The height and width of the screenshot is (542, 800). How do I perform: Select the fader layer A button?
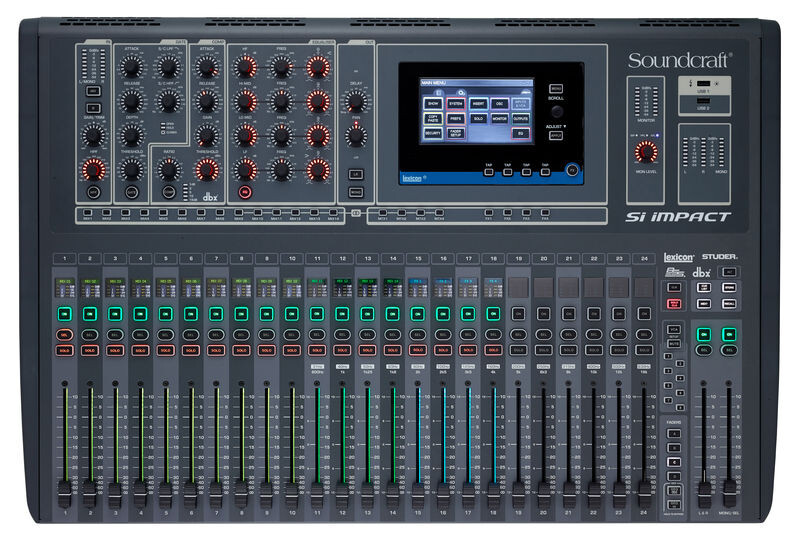(673, 433)
